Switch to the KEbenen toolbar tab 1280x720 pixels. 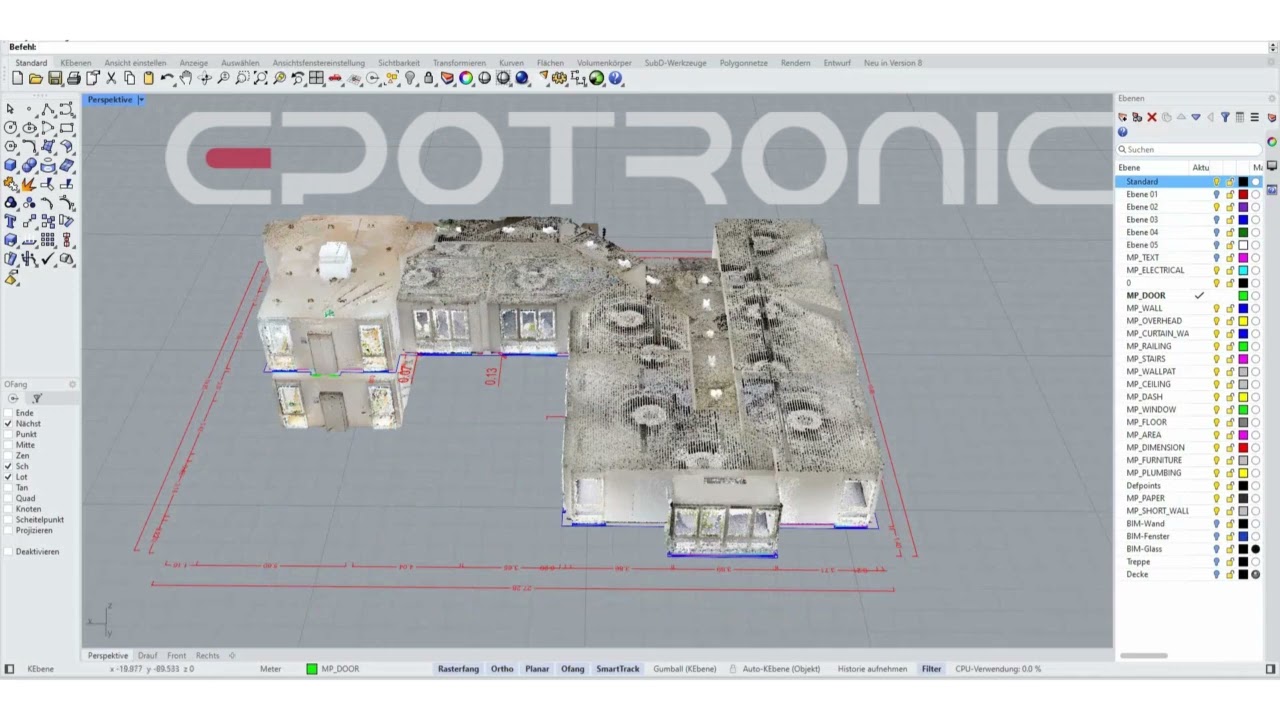pos(75,63)
